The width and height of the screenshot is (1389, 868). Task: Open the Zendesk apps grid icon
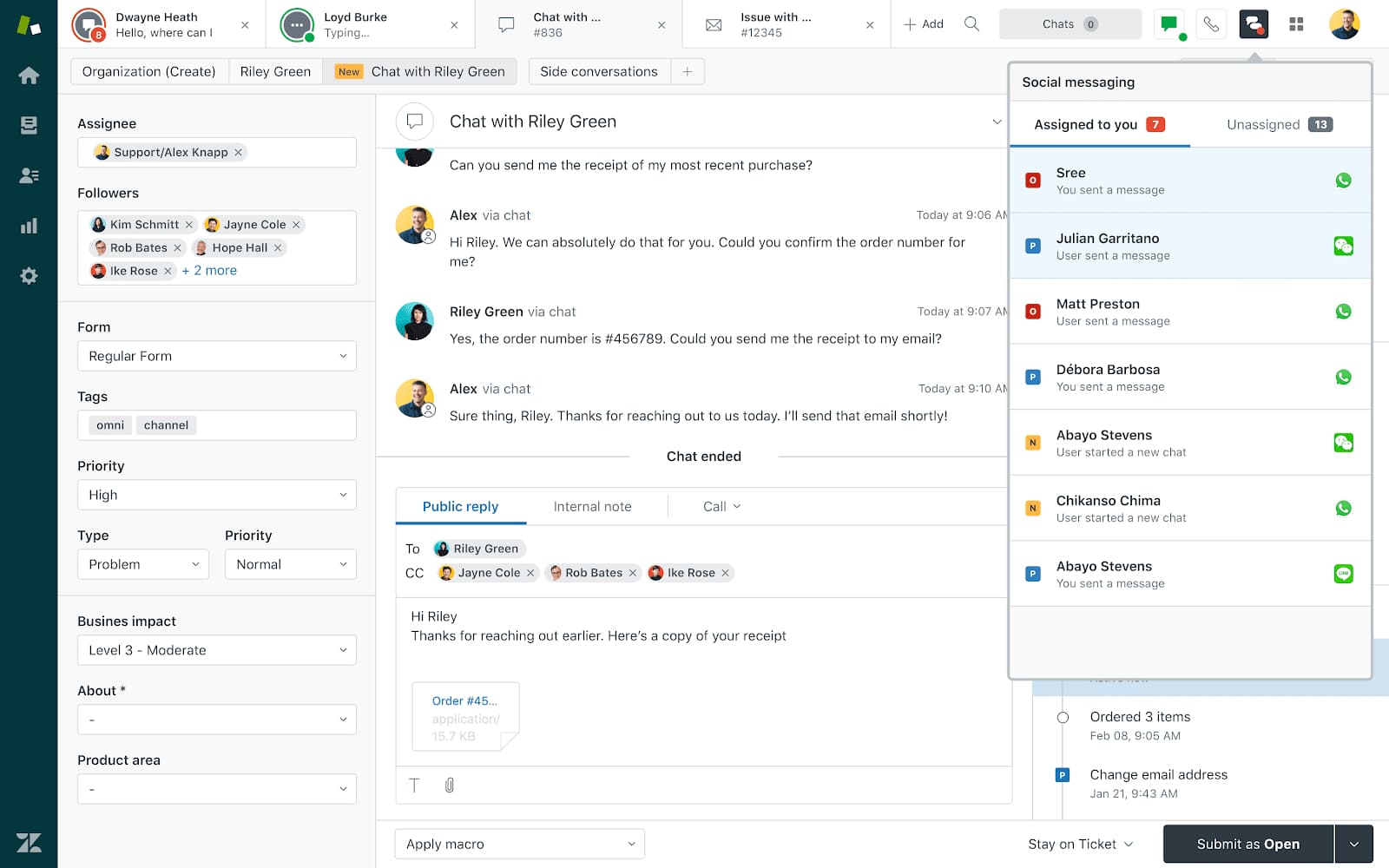[1296, 23]
